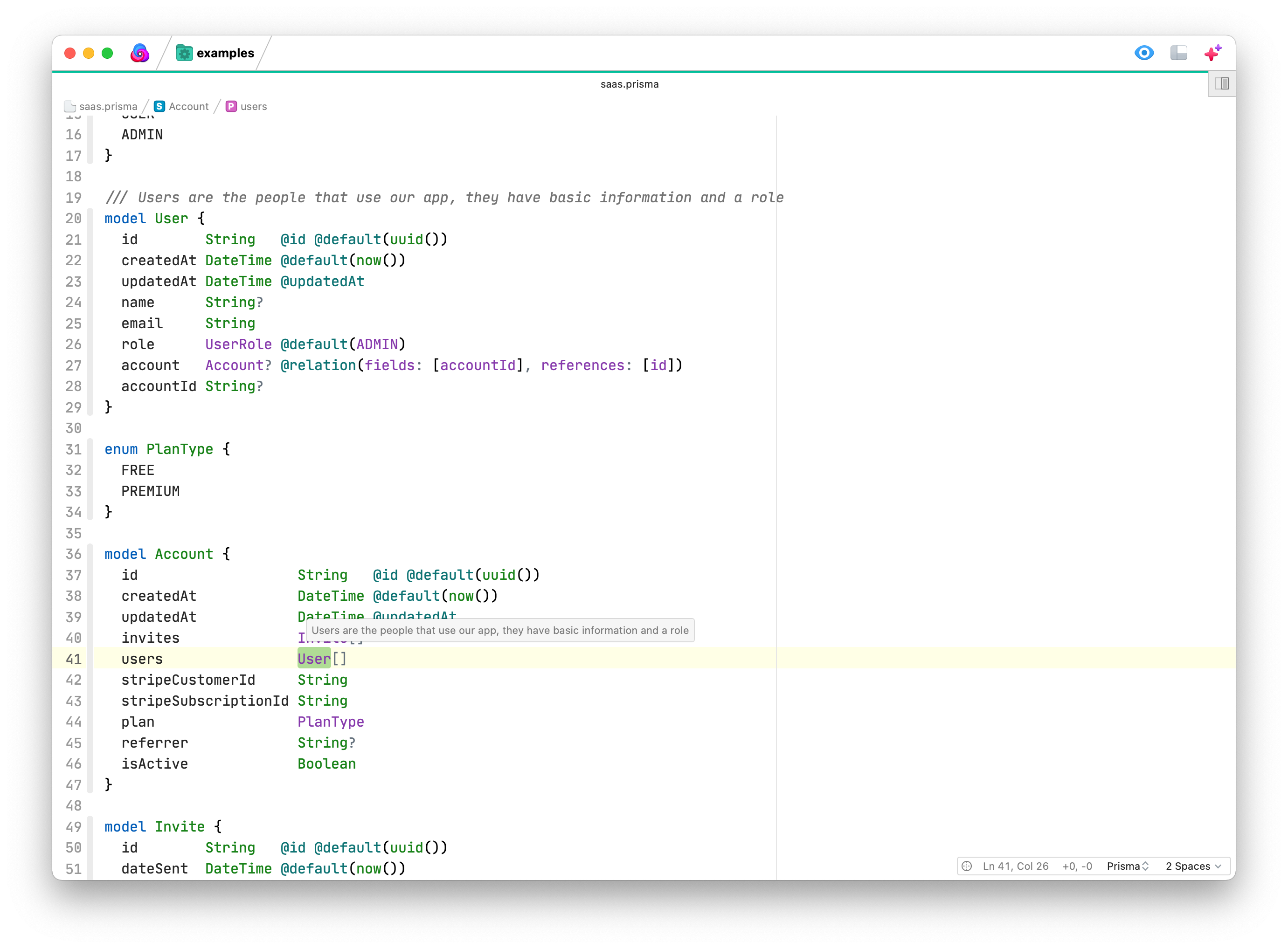This screenshot has width=1288, height=949.
Task: Click the purple P users property icon
Action: click(231, 107)
